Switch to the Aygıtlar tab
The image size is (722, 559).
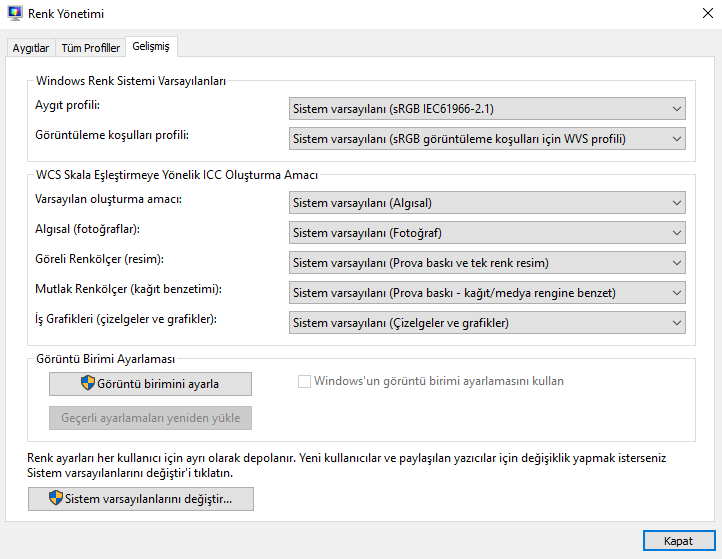31,48
